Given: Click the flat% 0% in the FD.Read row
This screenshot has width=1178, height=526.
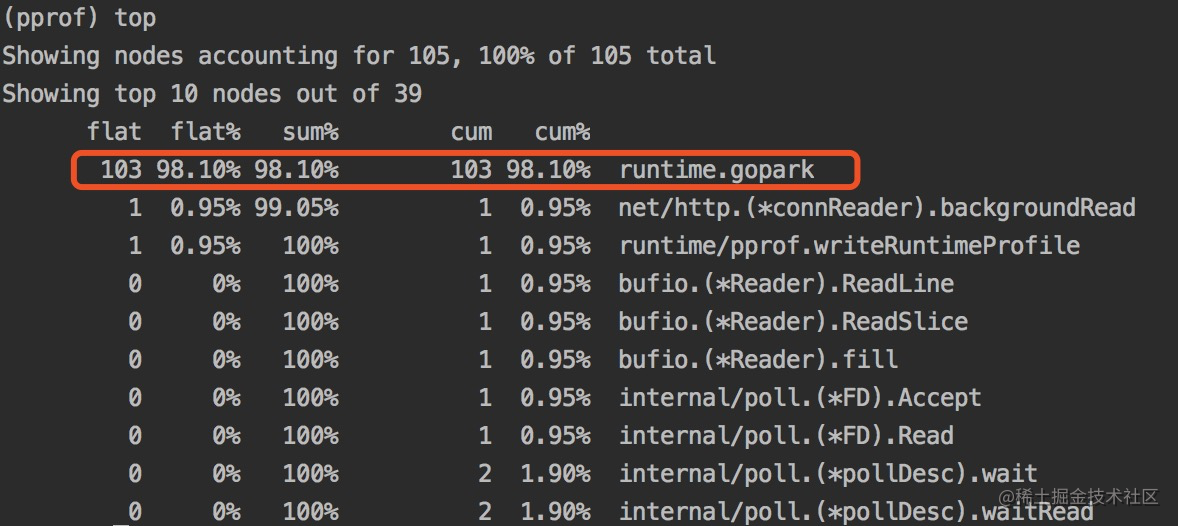Looking at the screenshot, I should (x=227, y=435).
